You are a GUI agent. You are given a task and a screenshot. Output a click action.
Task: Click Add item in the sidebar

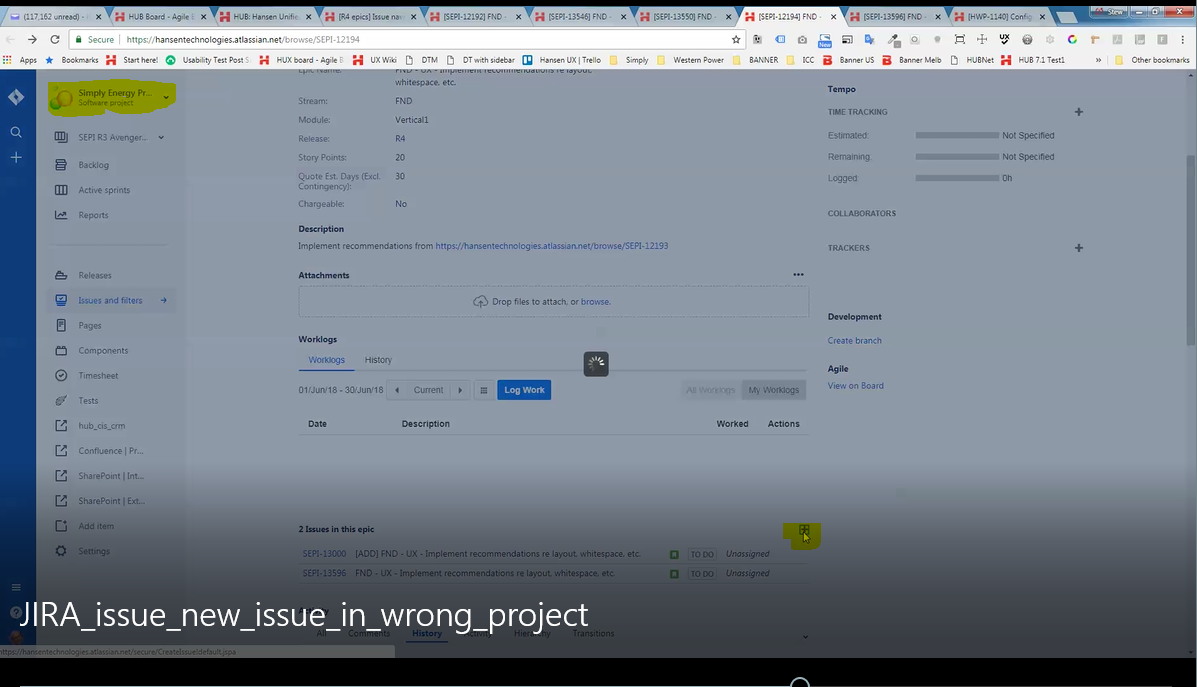(x=95, y=526)
